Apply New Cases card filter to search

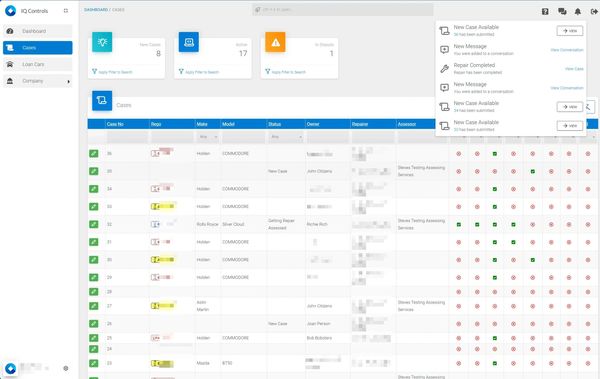coord(112,72)
